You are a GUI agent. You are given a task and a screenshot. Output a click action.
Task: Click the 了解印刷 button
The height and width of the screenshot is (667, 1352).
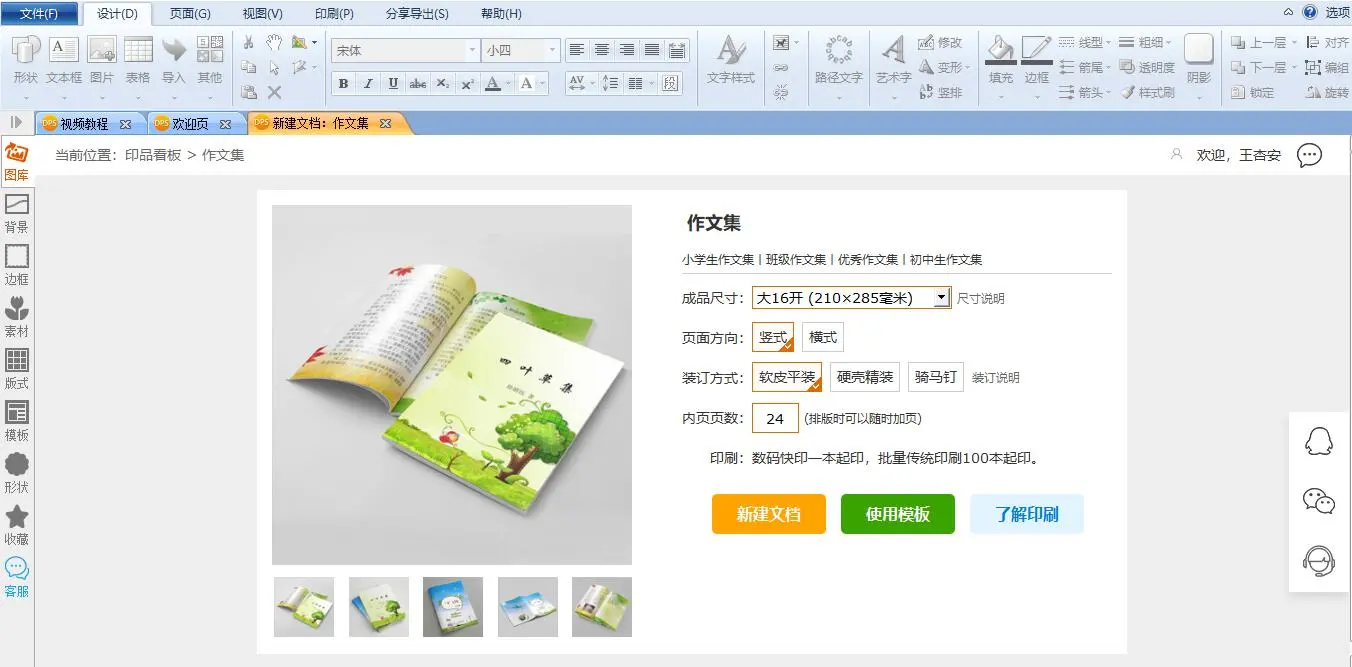tap(1027, 514)
